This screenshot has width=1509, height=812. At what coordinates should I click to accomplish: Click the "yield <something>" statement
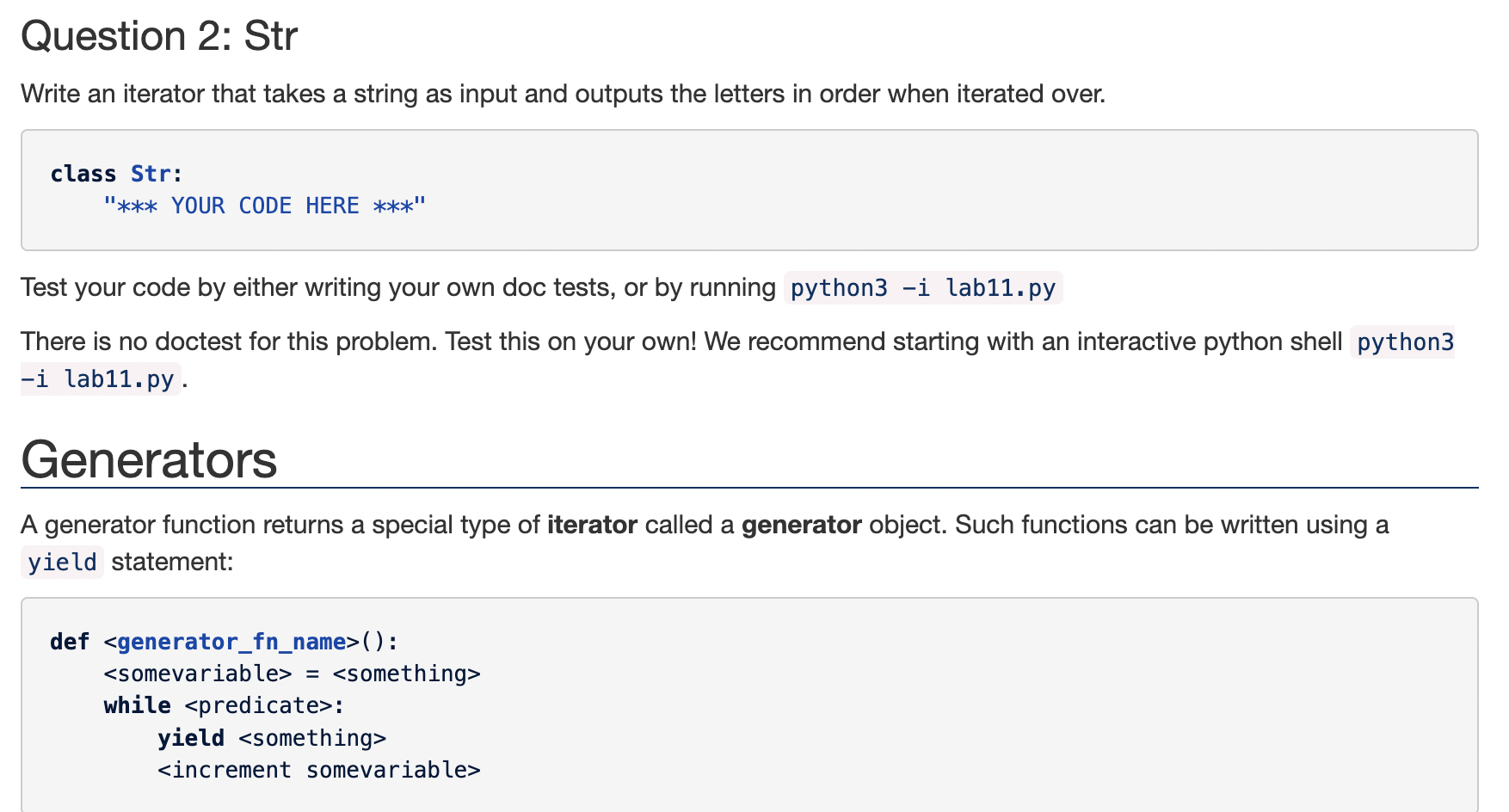pyautogui.click(x=271, y=737)
